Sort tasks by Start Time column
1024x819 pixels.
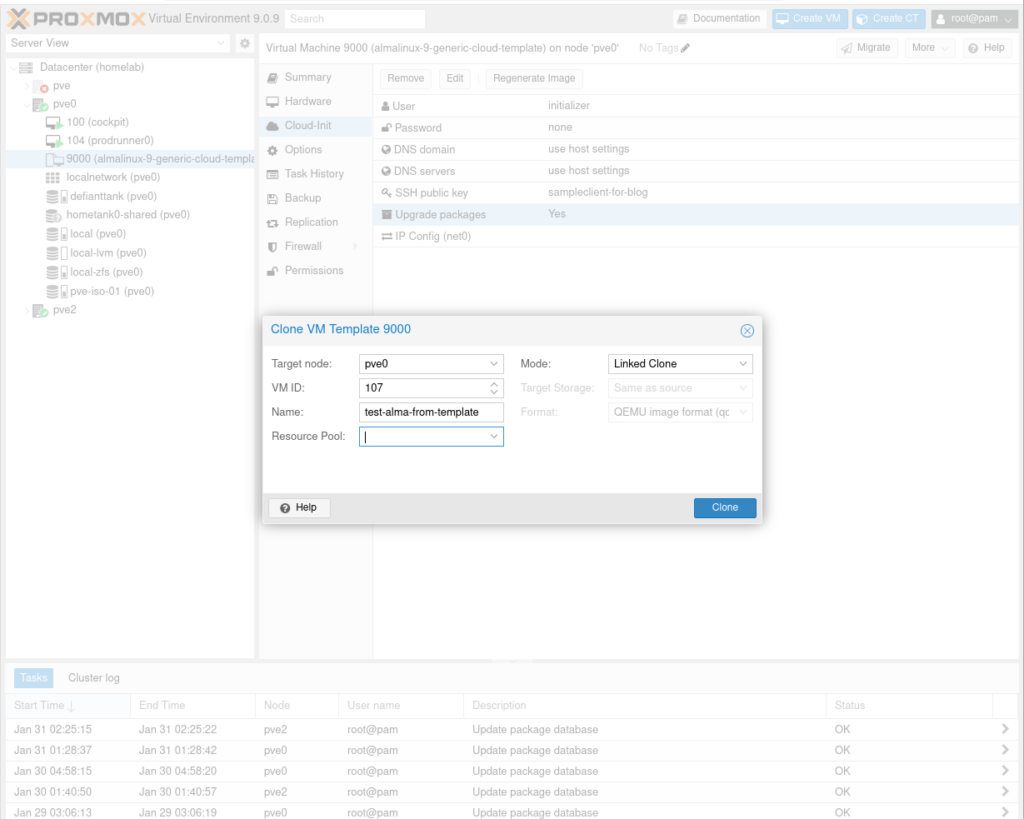click(45, 706)
